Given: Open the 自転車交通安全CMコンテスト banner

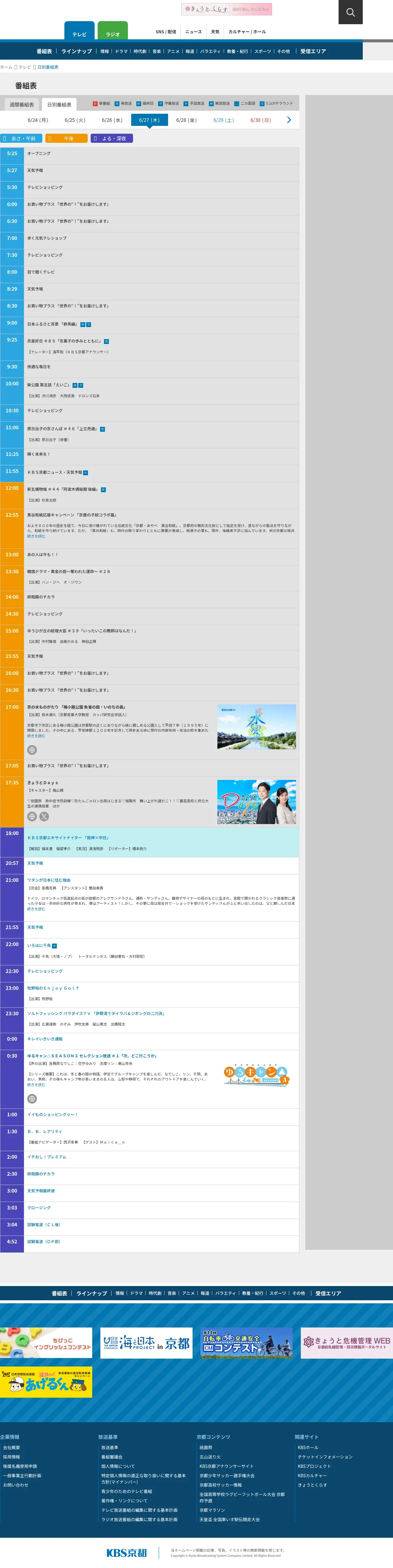Looking at the screenshot, I should pyautogui.click(x=246, y=1343).
